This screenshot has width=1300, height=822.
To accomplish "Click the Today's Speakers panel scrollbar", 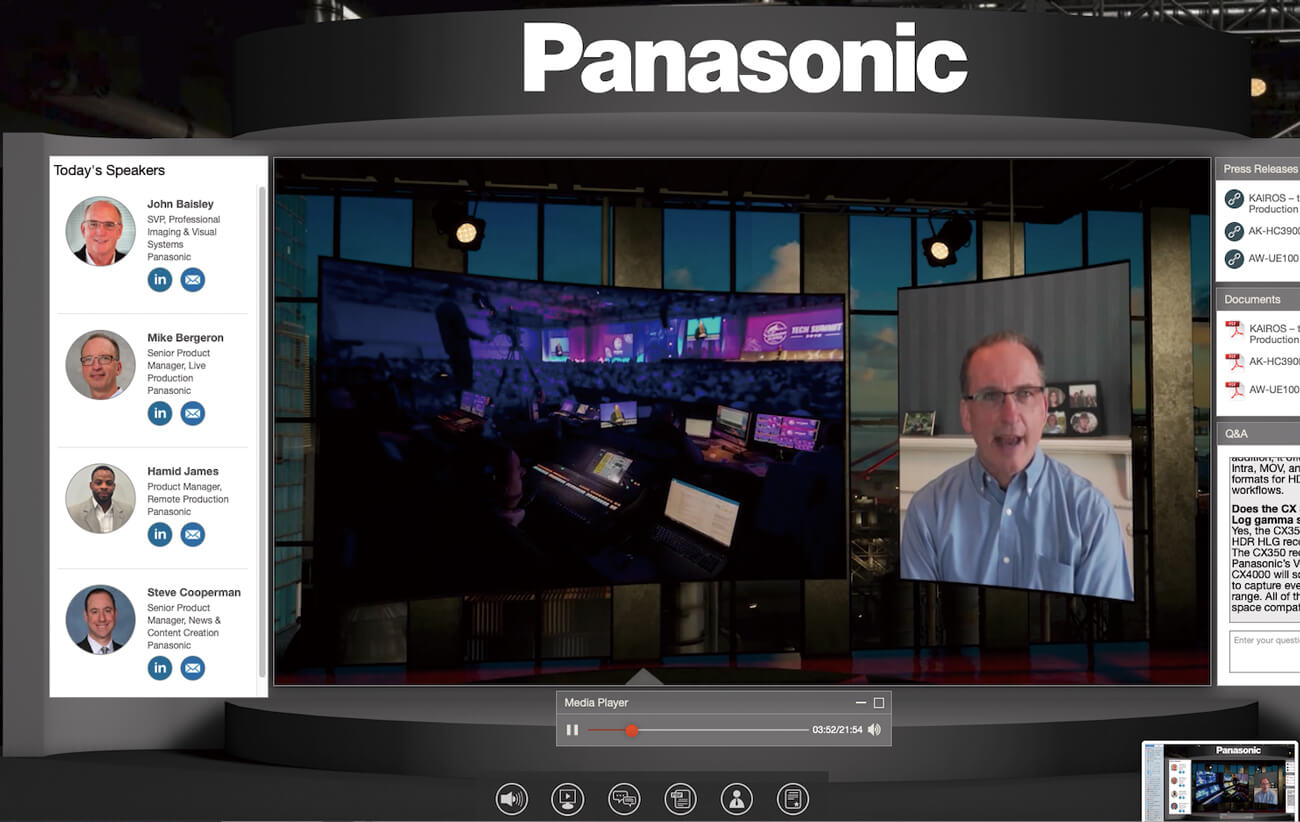I will coord(262,431).
